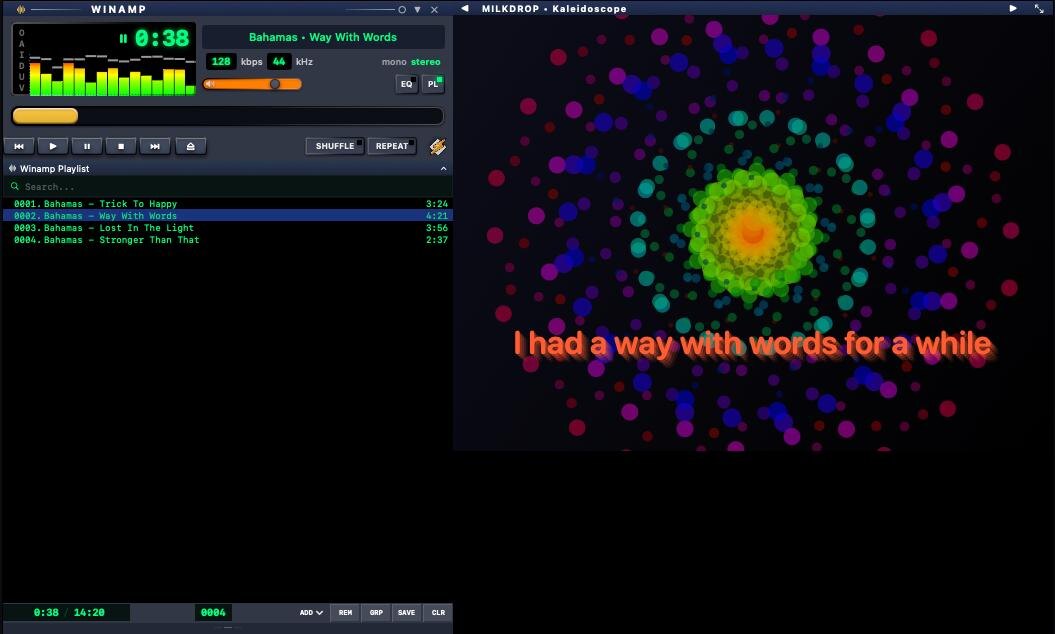Select track Stronger Than That
The width and height of the screenshot is (1055, 634).
[227, 240]
